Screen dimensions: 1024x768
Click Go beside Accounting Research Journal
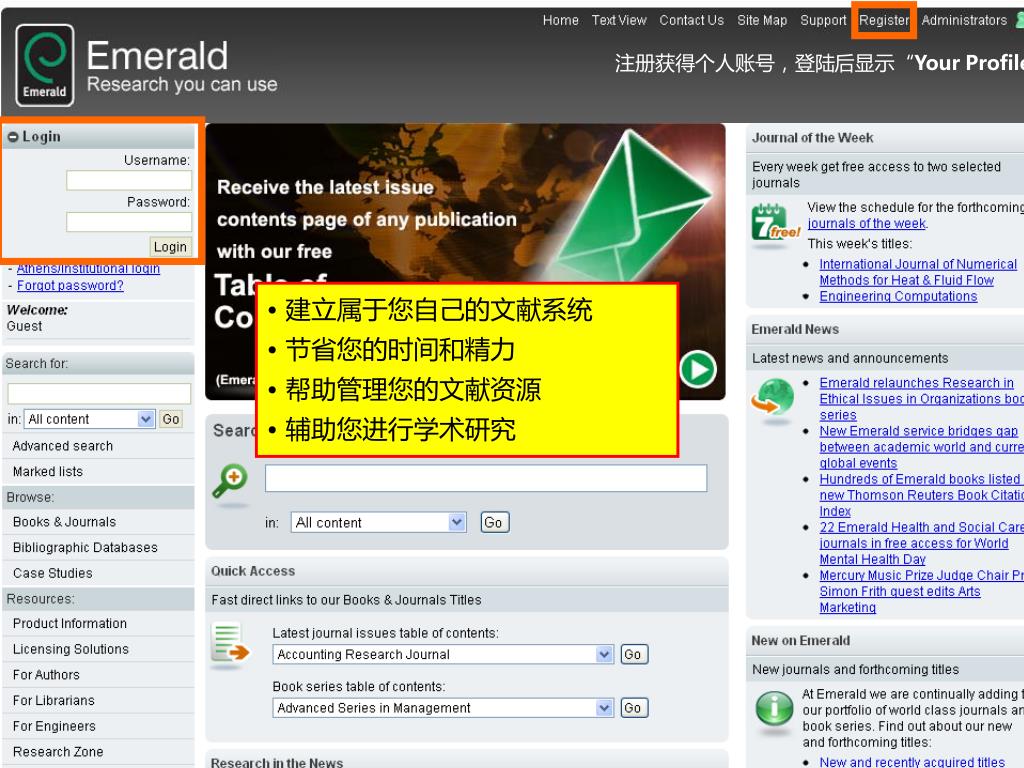(x=633, y=654)
